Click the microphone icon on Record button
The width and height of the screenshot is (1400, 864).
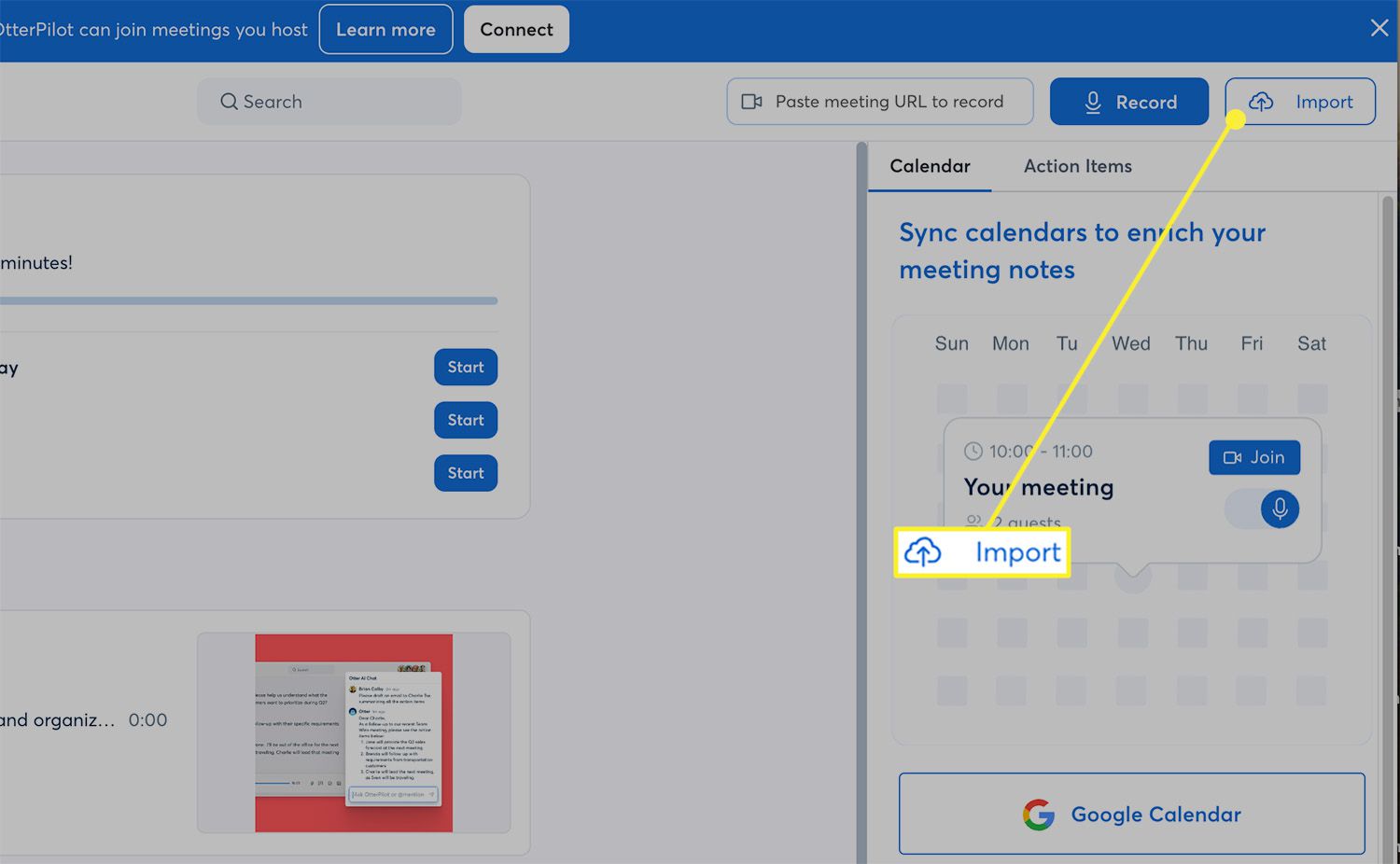[x=1092, y=103]
